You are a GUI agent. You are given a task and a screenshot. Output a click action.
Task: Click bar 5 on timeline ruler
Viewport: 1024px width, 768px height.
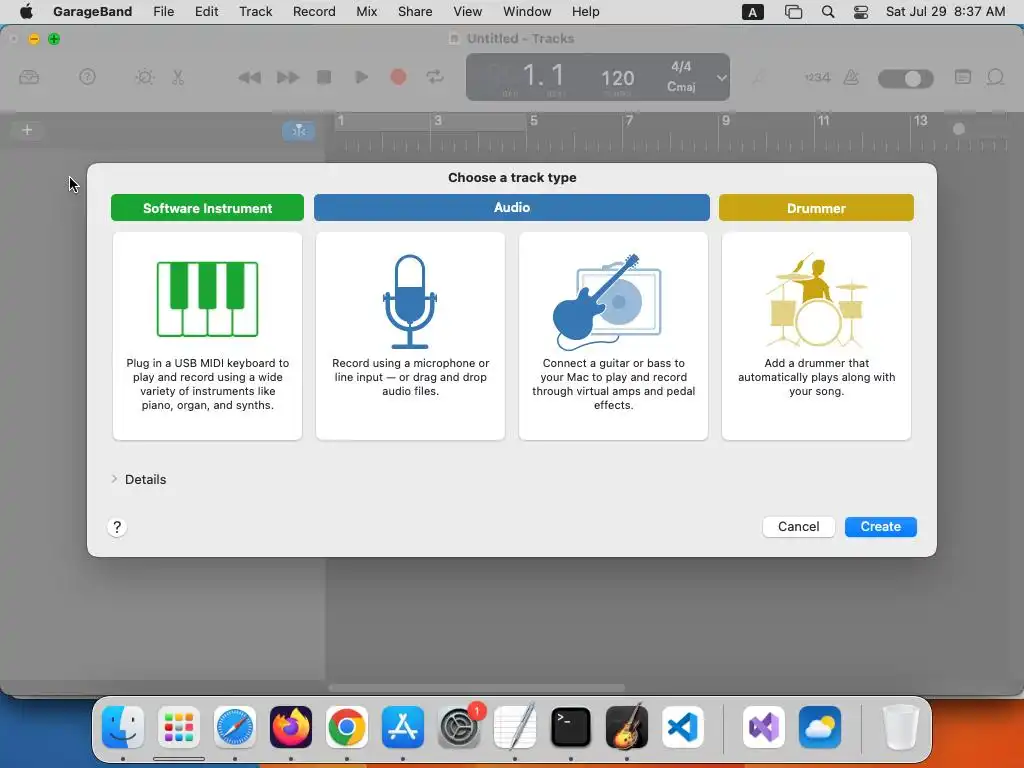(x=534, y=121)
